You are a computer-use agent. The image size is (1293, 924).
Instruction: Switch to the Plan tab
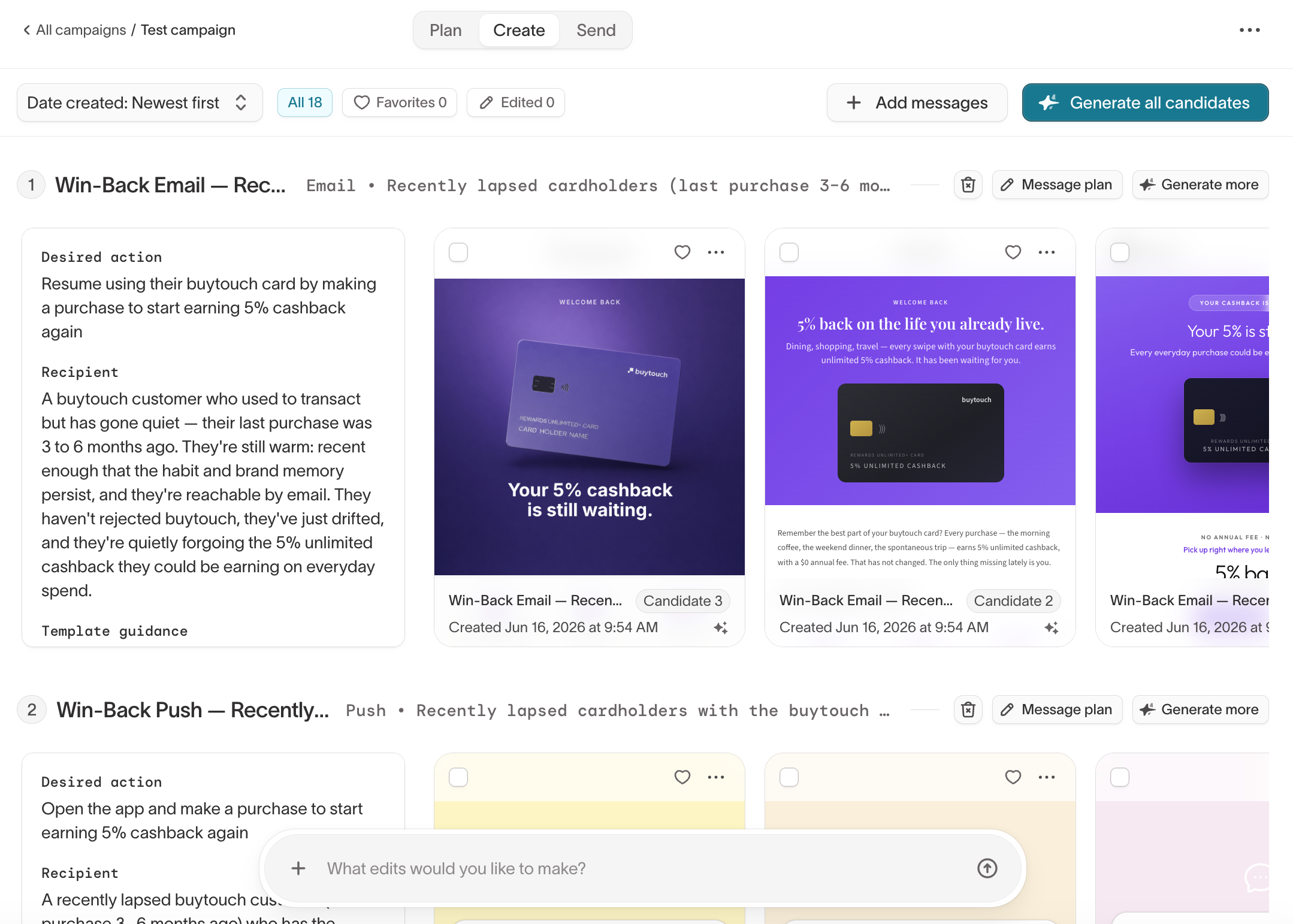tap(446, 30)
